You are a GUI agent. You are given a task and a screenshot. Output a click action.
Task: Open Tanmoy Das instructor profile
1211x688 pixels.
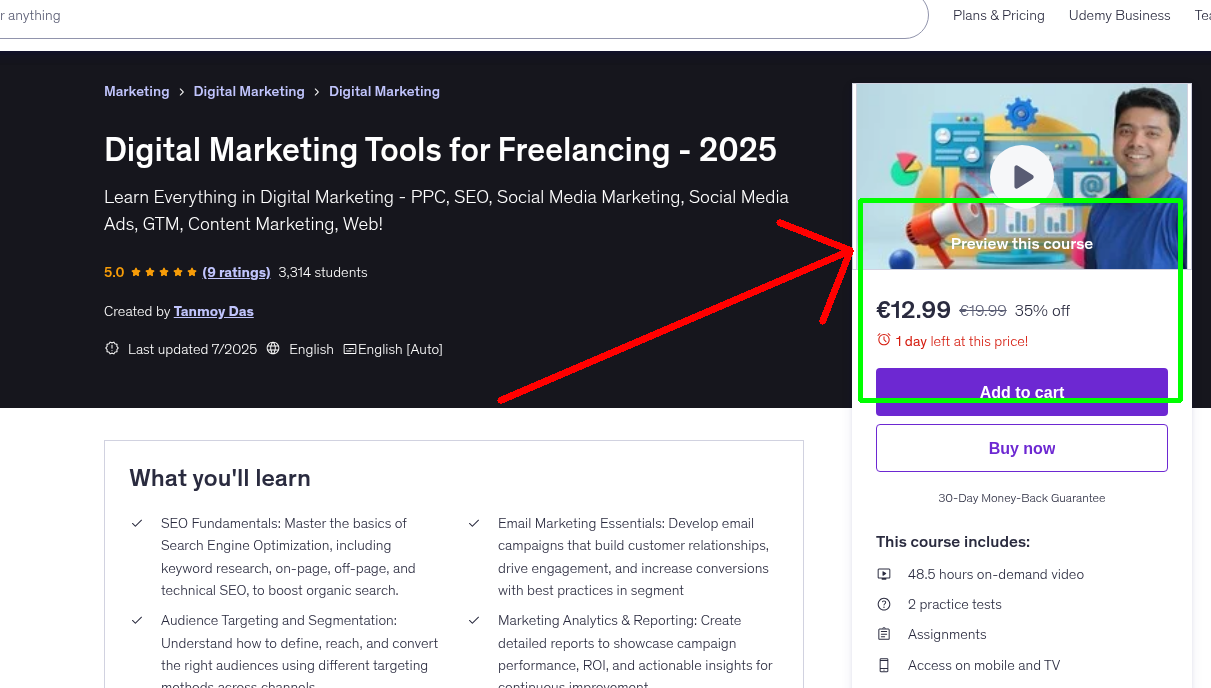pyautogui.click(x=213, y=311)
